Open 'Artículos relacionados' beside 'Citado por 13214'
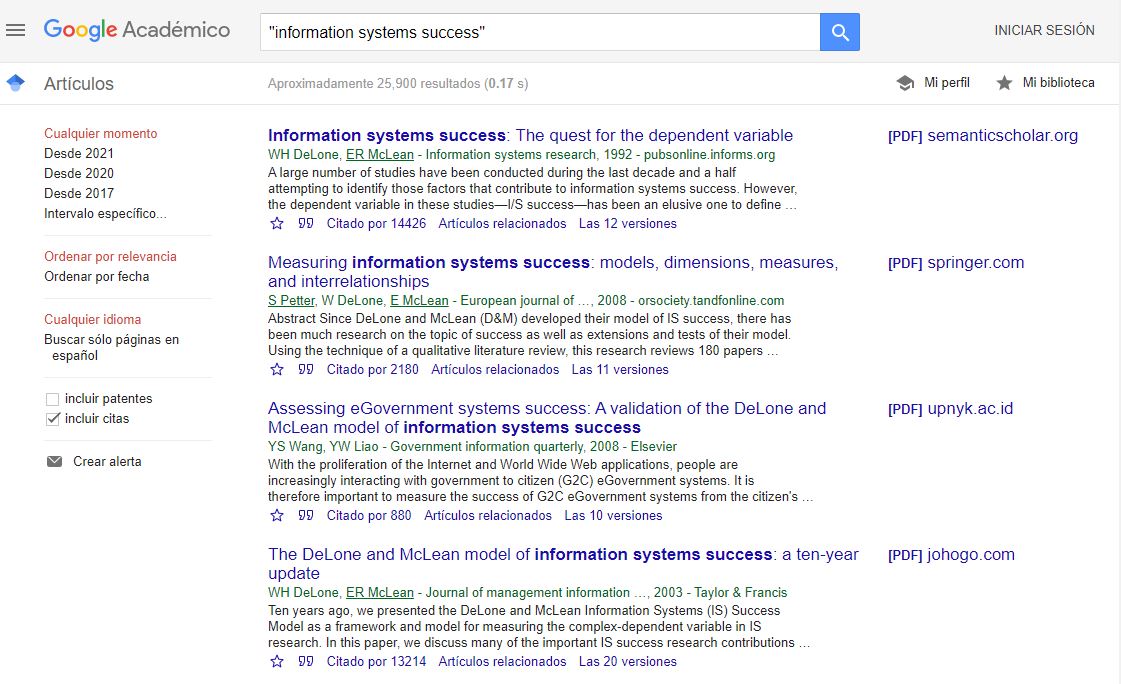This screenshot has width=1121, height=684. click(x=502, y=661)
